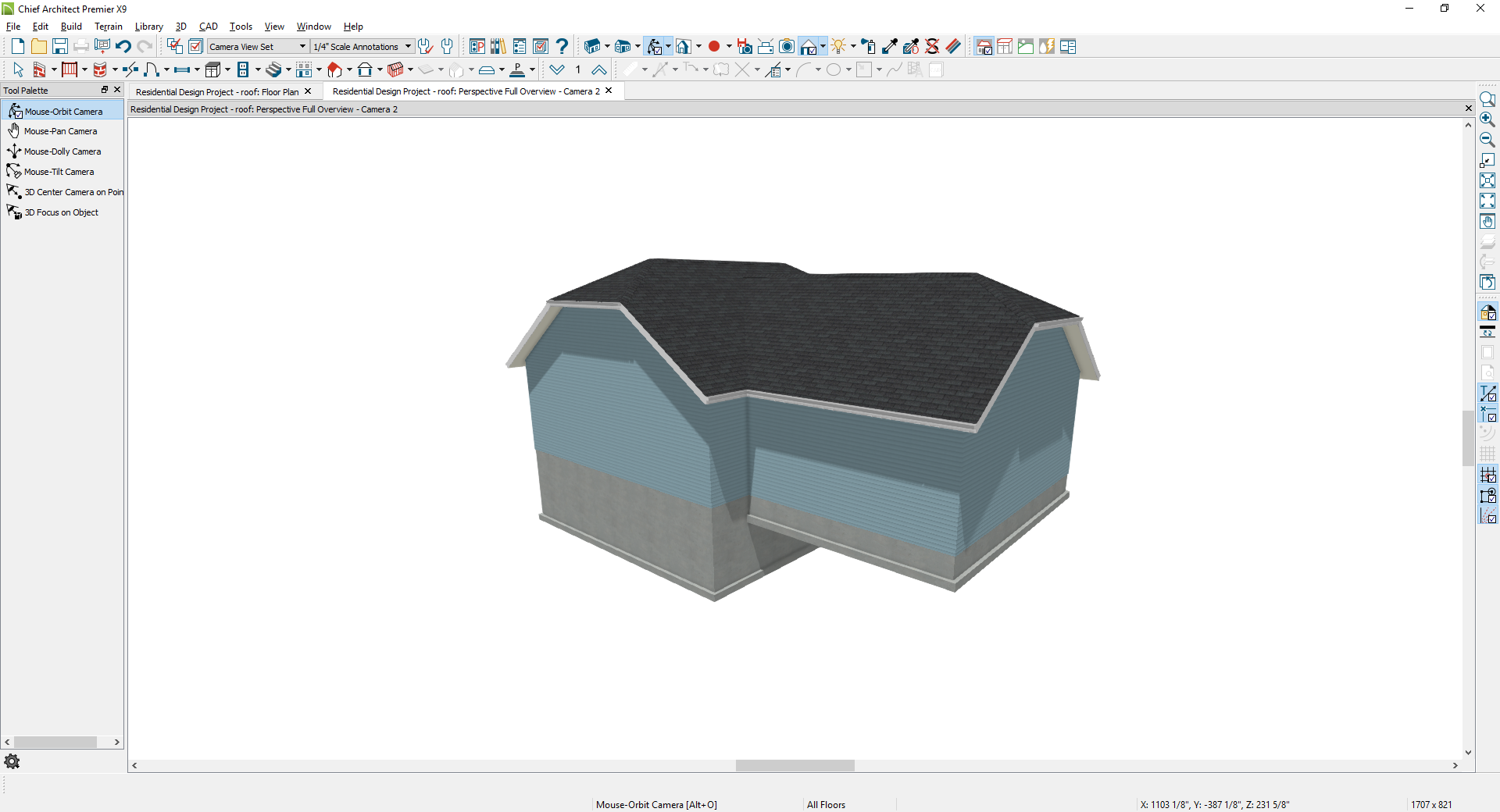The height and width of the screenshot is (812, 1500).
Task: Click Up One Floor arrow button
Action: click(x=599, y=70)
